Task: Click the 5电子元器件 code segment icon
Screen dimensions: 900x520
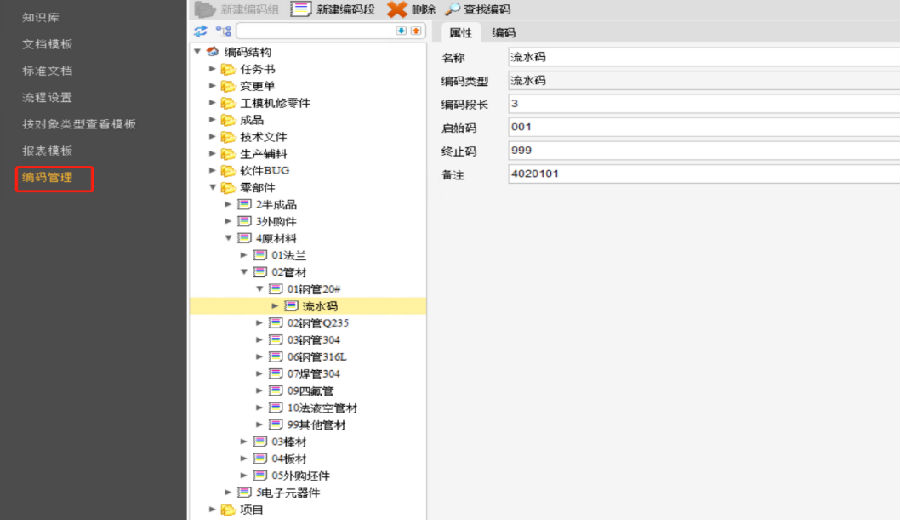Action: pyautogui.click(x=245, y=492)
